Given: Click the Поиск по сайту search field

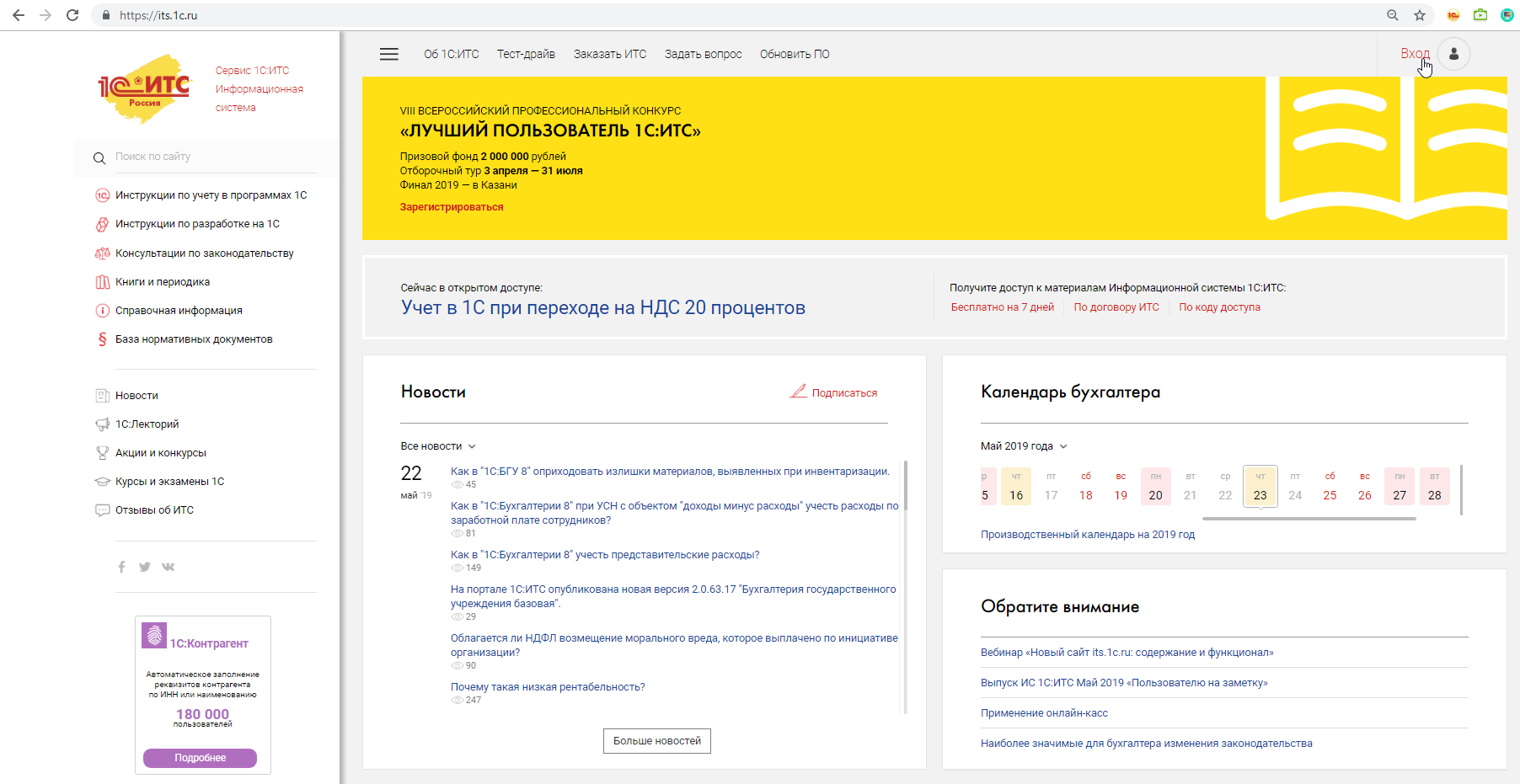Looking at the screenshot, I should (215, 157).
